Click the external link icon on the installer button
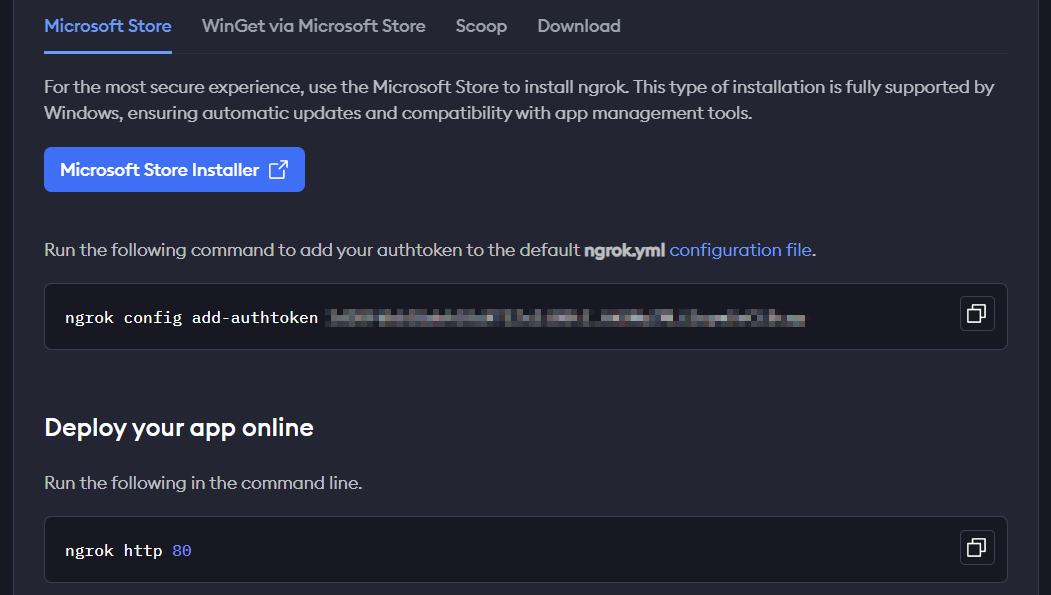 tap(279, 170)
